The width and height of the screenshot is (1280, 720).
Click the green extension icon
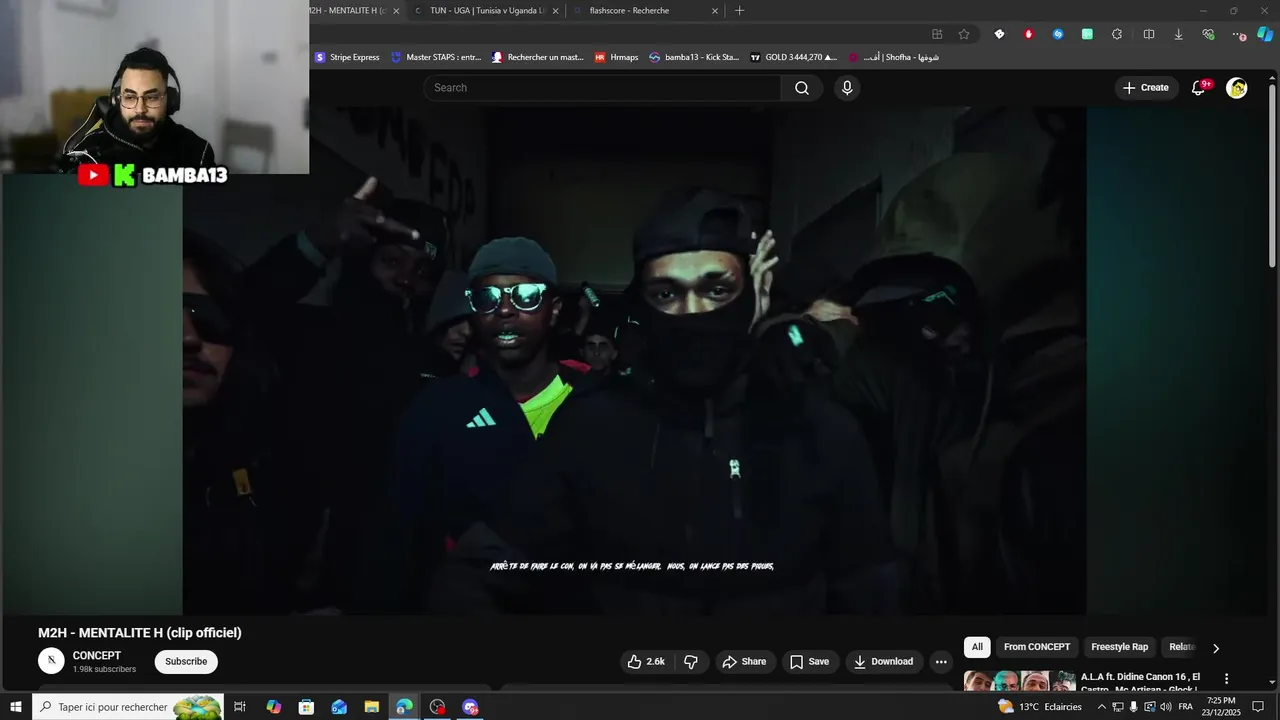(1087, 34)
